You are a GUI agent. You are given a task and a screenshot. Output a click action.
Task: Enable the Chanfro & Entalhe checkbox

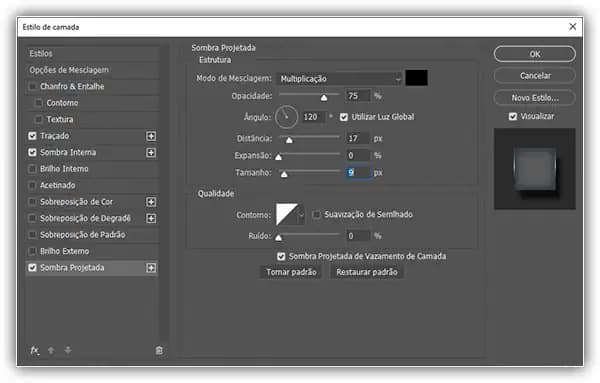click(33, 86)
